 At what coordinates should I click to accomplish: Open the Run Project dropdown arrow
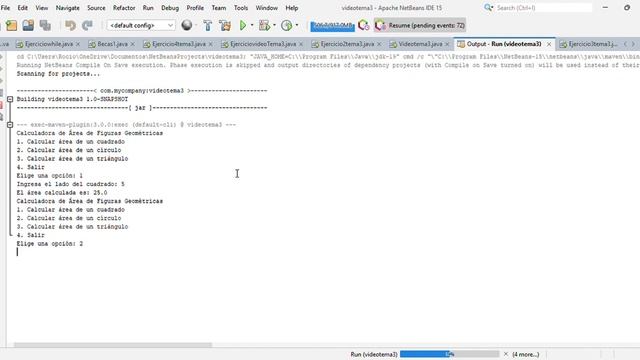coord(252,25)
